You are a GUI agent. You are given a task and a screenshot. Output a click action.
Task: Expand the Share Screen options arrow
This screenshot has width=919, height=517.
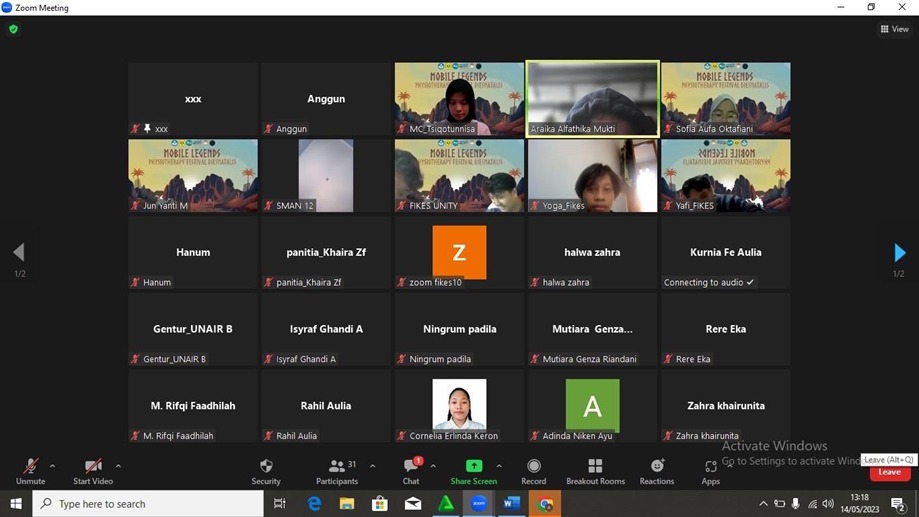[x=499, y=466]
